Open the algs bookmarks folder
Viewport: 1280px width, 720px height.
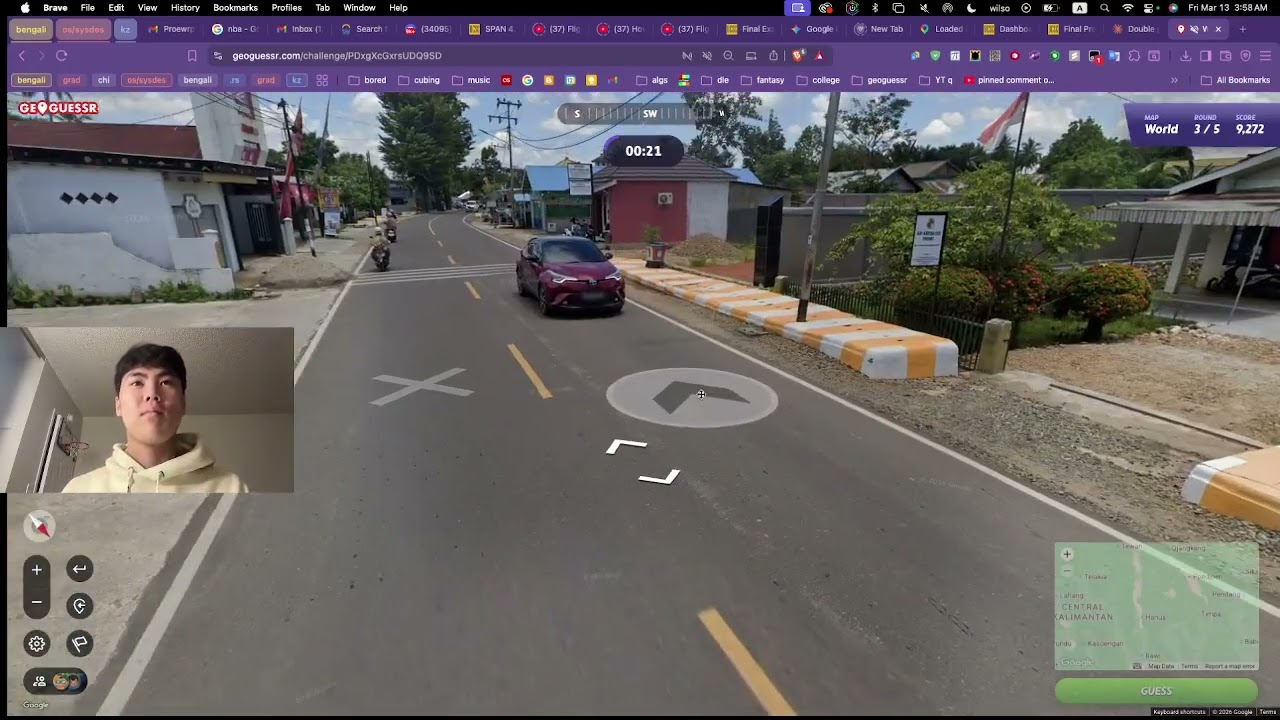click(x=652, y=80)
